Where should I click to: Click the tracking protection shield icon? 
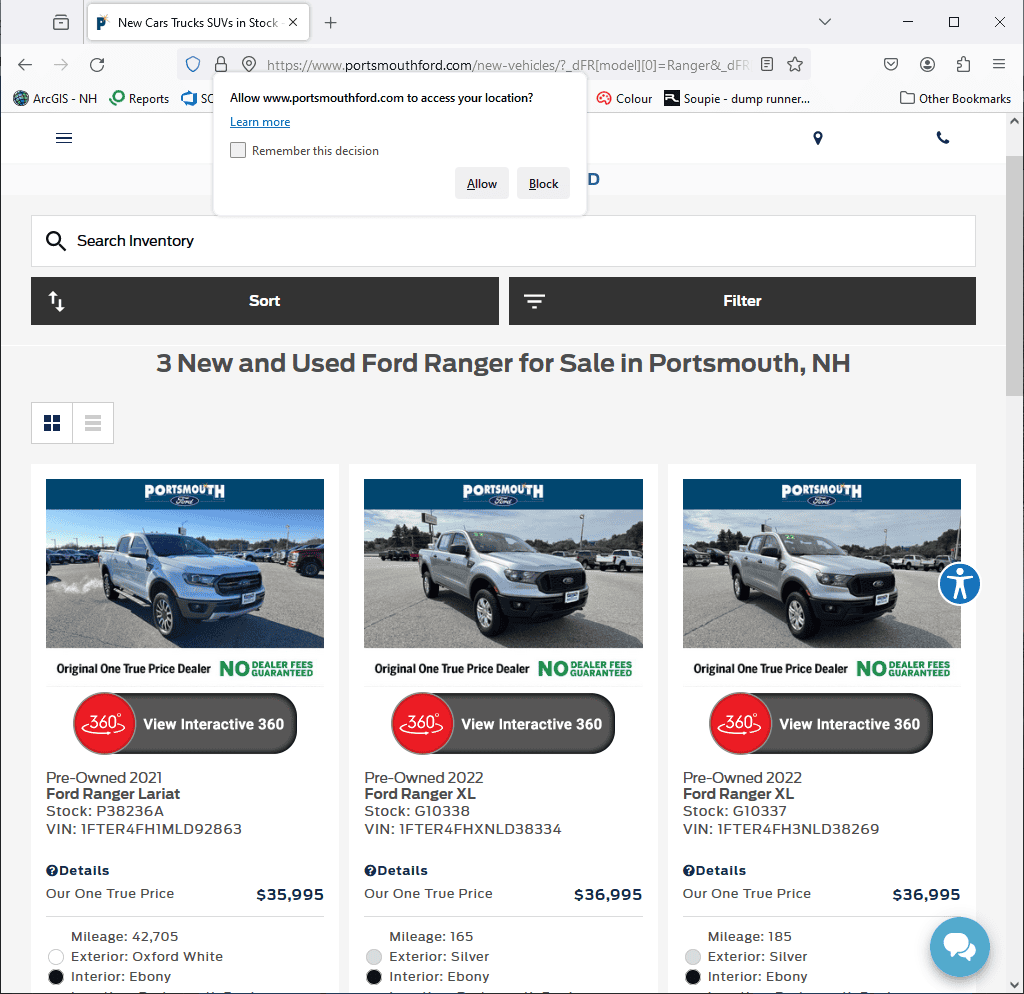tap(193, 64)
